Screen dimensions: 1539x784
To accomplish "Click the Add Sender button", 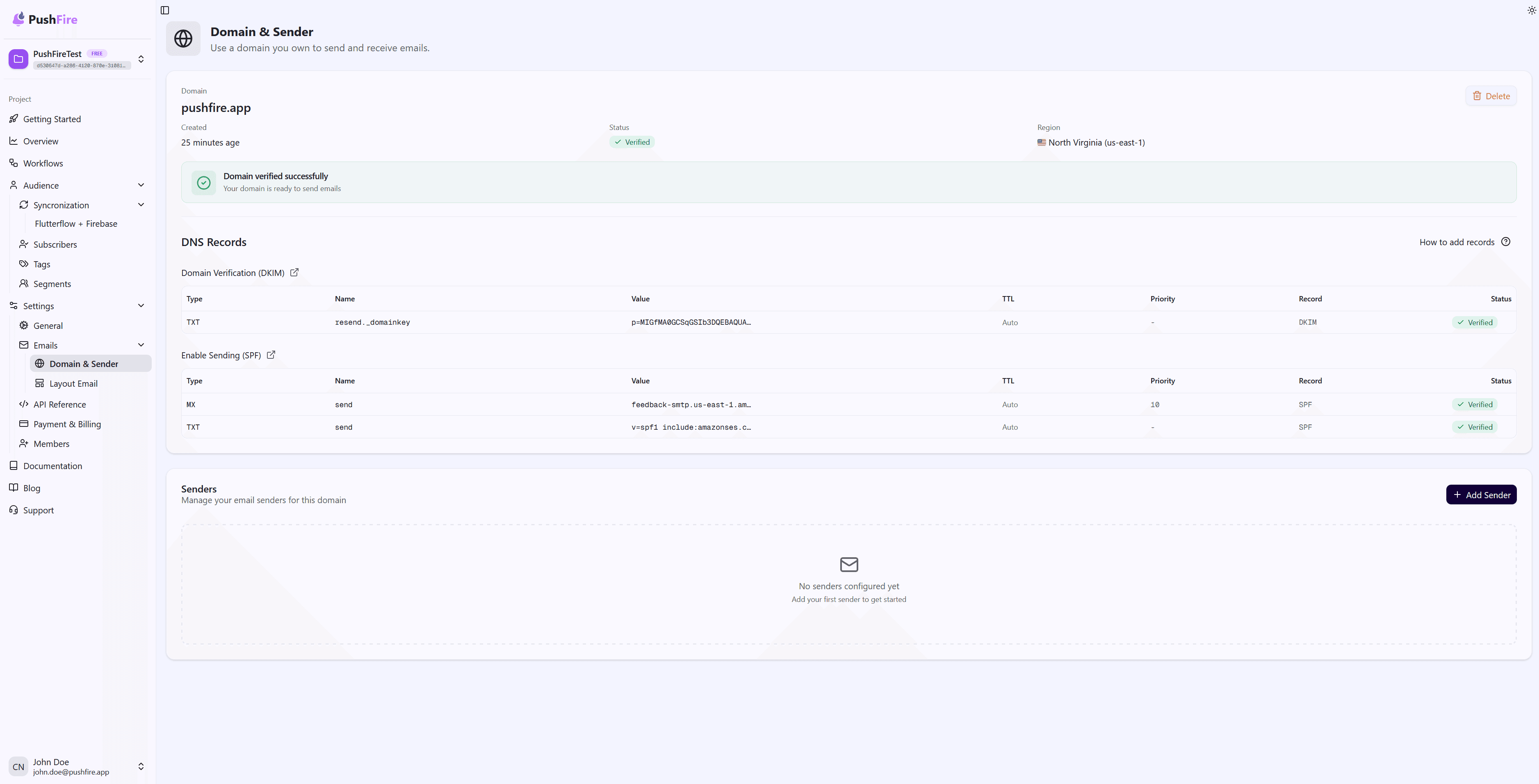I will pyautogui.click(x=1481, y=495).
